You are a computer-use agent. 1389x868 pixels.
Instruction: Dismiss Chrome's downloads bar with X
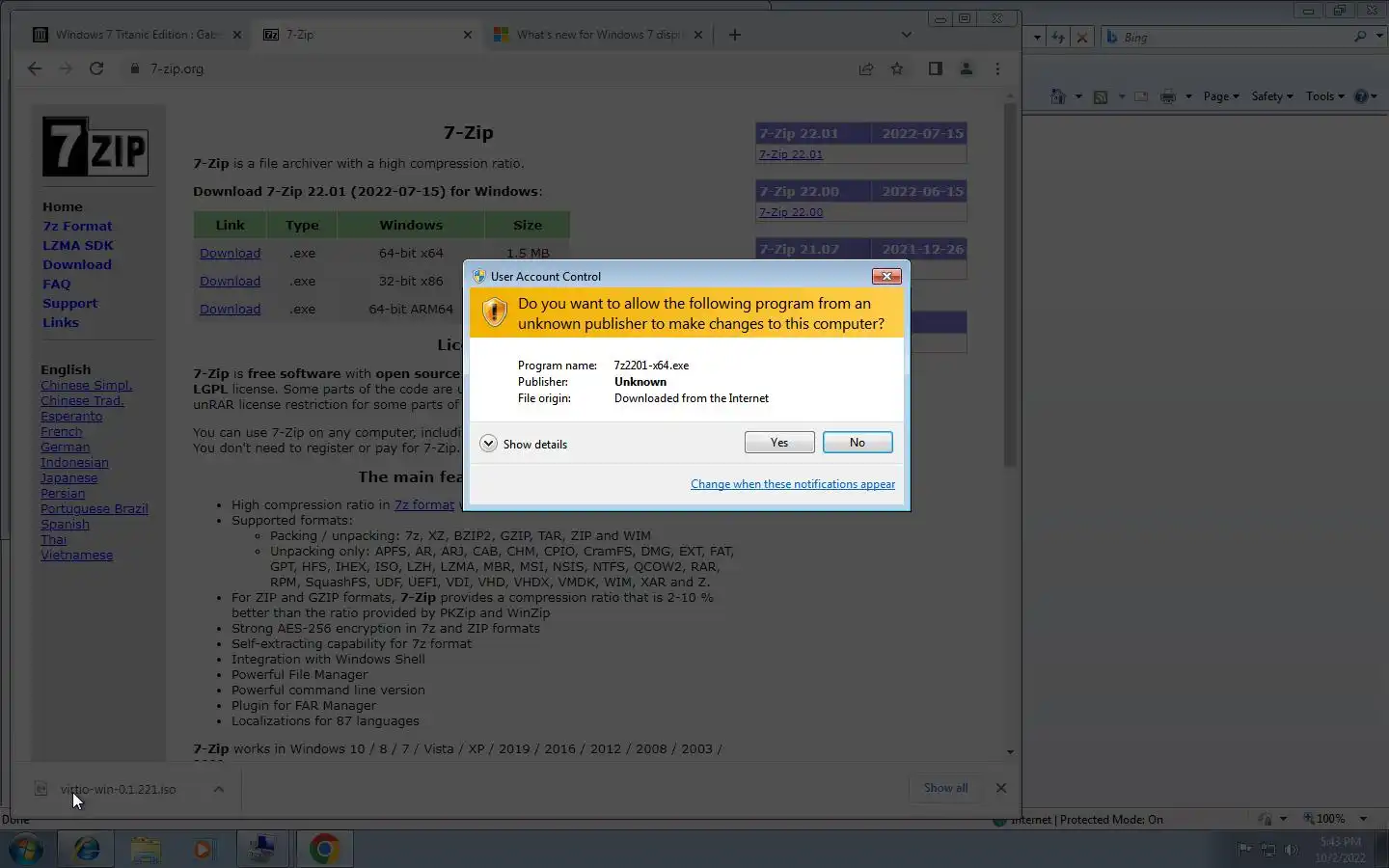(x=1001, y=788)
